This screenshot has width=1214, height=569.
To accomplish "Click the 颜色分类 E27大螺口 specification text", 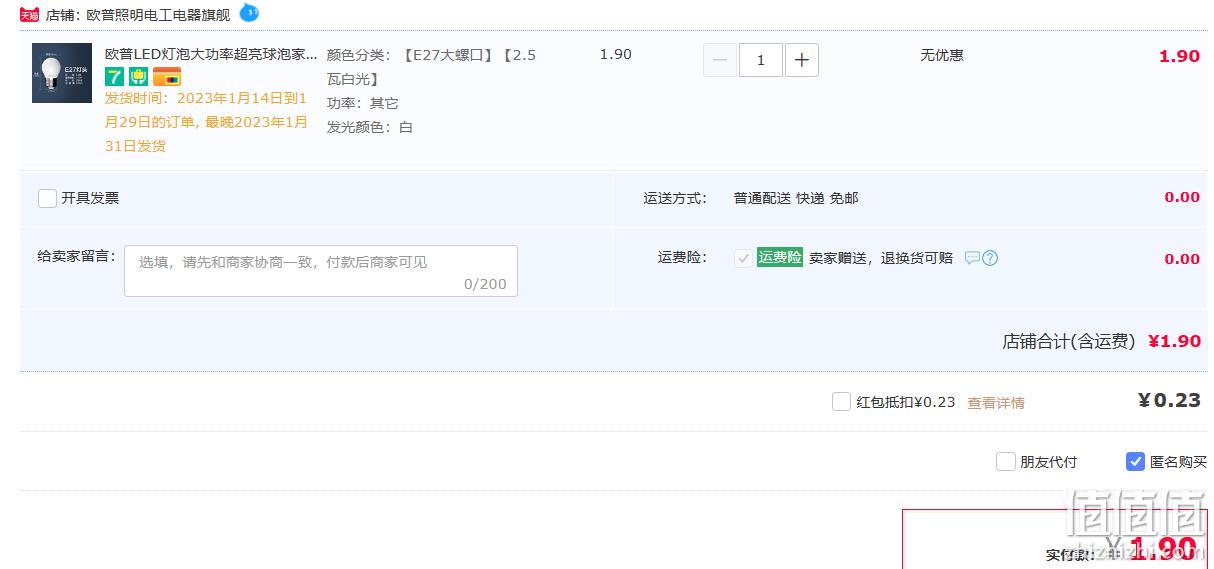I will (431, 67).
